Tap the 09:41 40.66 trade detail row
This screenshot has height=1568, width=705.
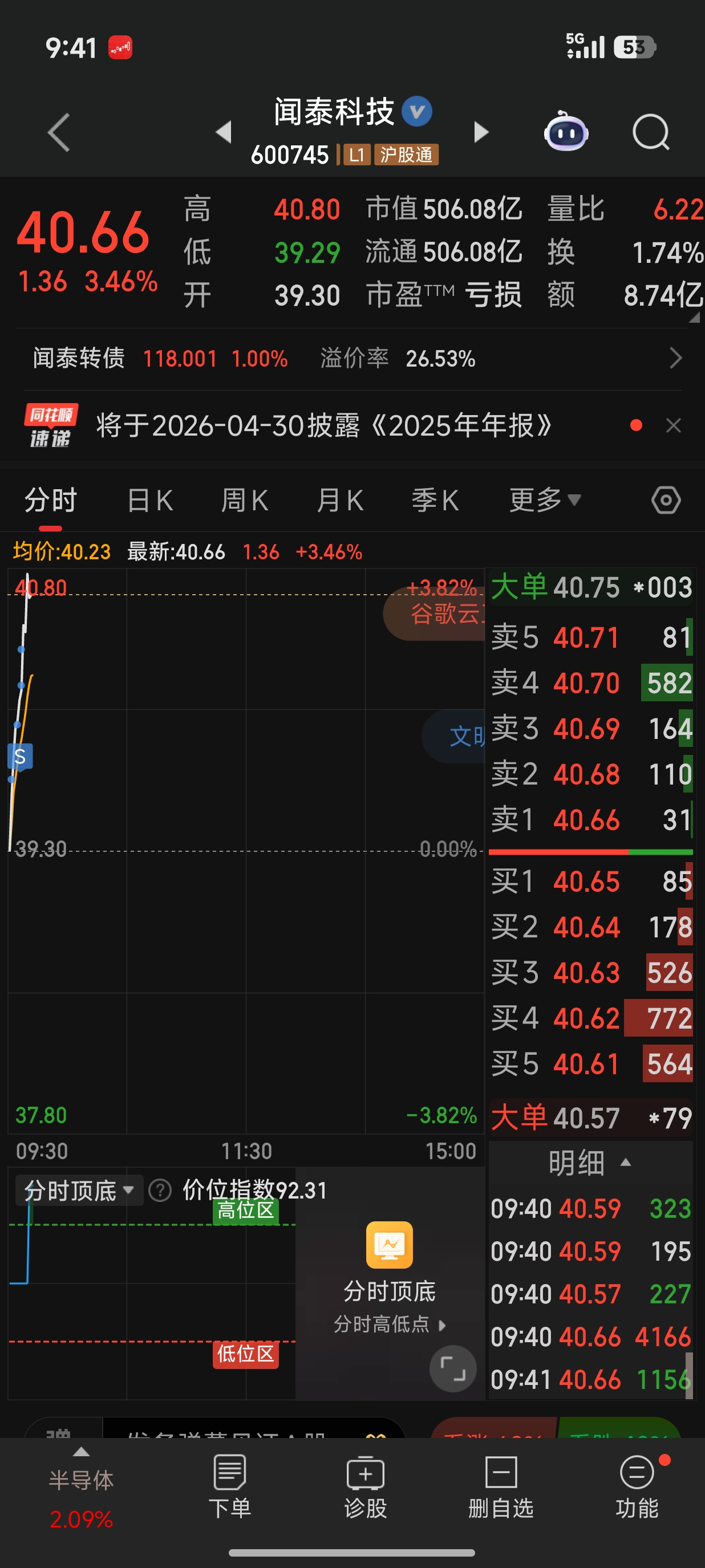click(591, 1379)
